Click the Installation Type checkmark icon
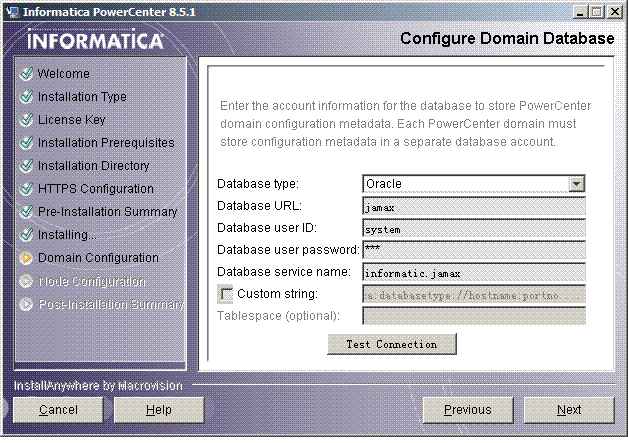Image resolution: width=628 pixels, height=443 pixels. click(x=26, y=97)
